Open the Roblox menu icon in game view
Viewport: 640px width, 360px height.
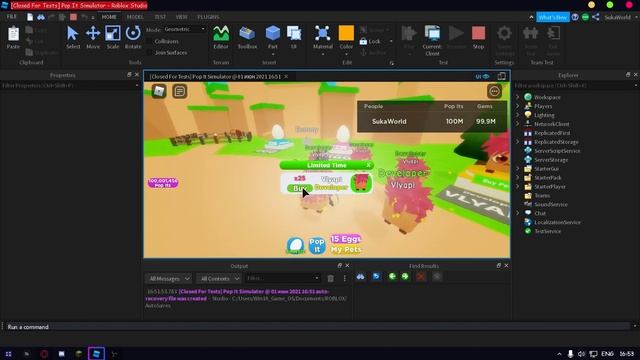pyautogui.click(x=159, y=91)
